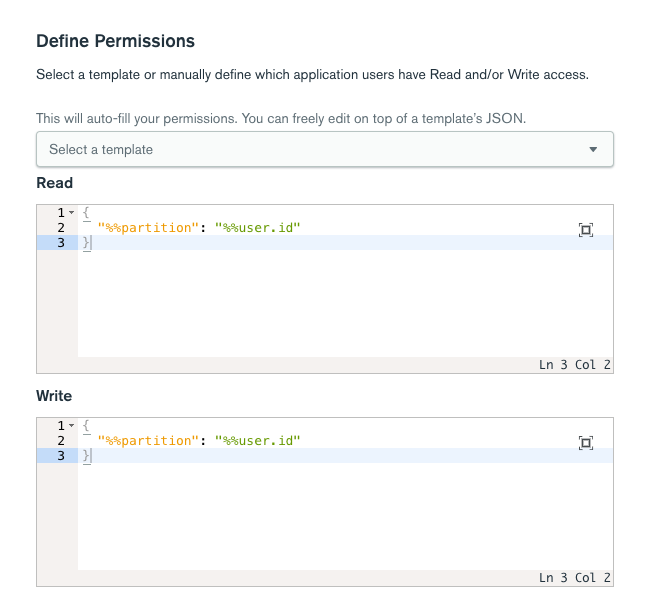Image resolution: width=647 pixels, height=608 pixels.
Task: Click the "%%partition" key in Read editor
Action: [x=144, y=228]
